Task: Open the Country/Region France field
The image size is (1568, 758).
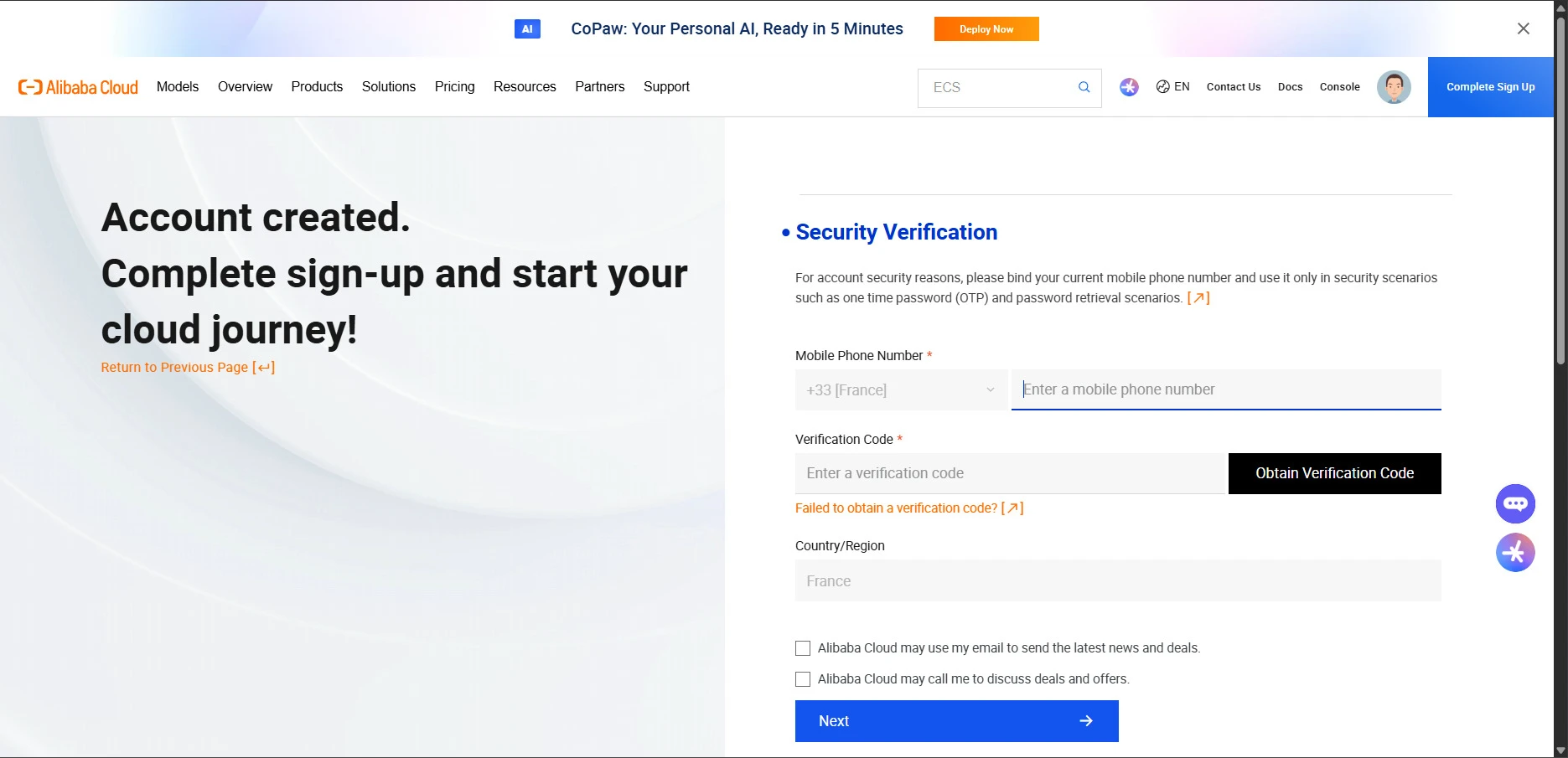Action: coord(1118,581)
